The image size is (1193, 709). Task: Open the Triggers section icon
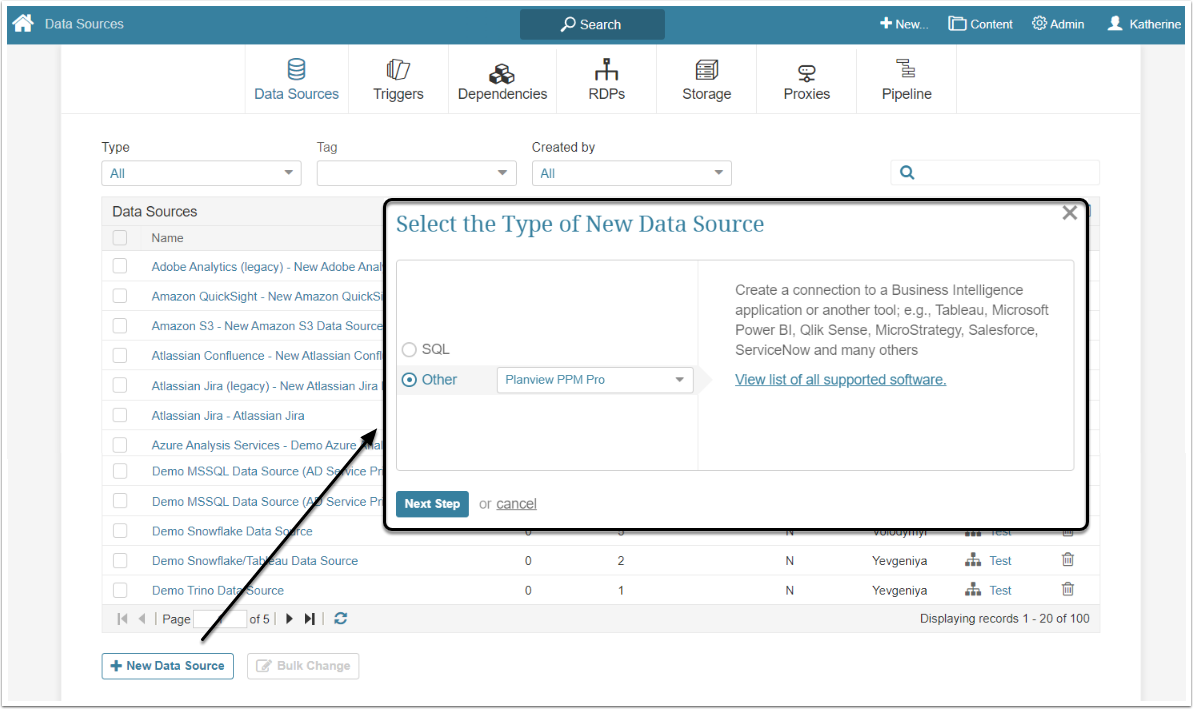pos(398,70)
